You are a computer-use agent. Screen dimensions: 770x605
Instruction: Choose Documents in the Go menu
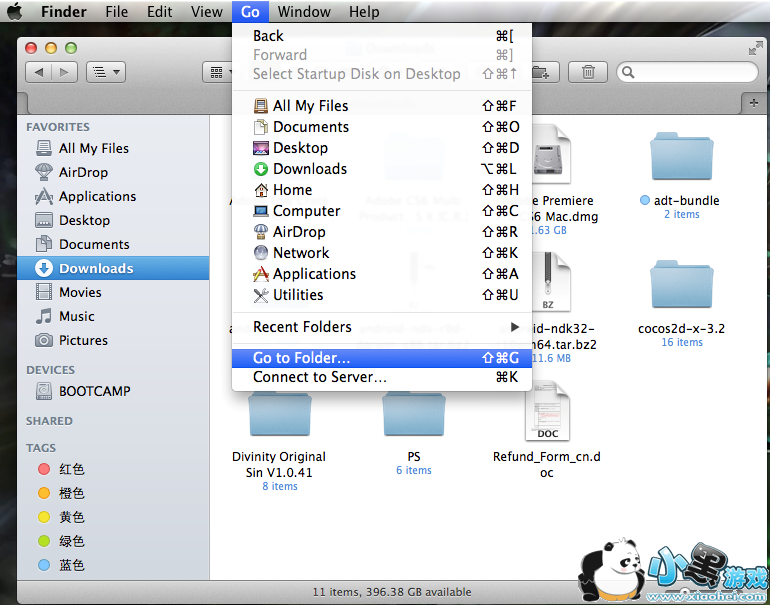coord(382,127)
